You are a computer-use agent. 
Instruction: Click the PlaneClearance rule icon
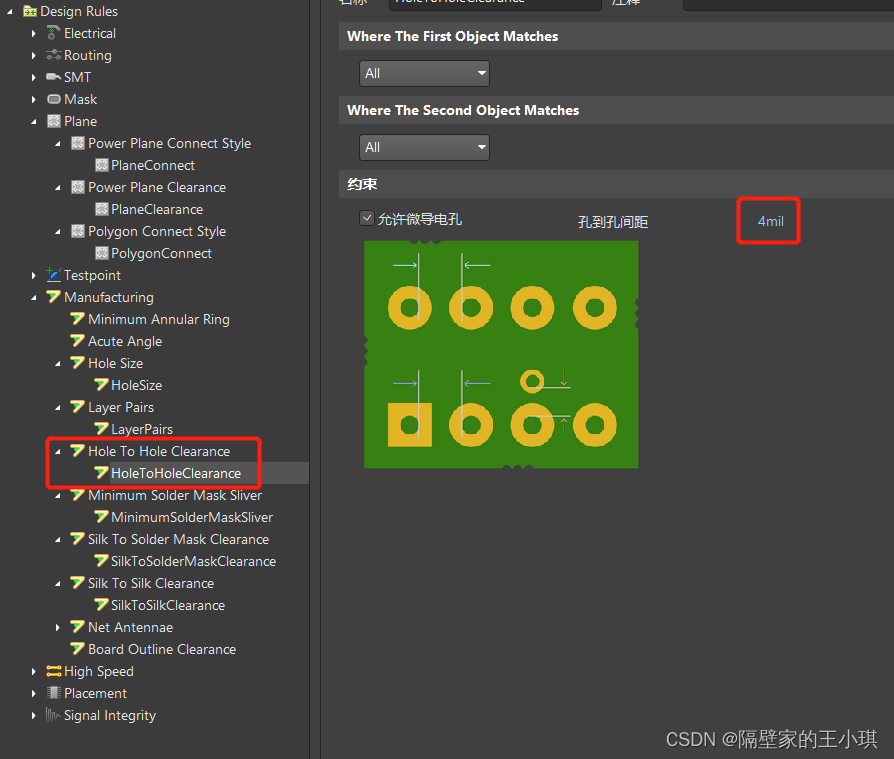point(101,209)
